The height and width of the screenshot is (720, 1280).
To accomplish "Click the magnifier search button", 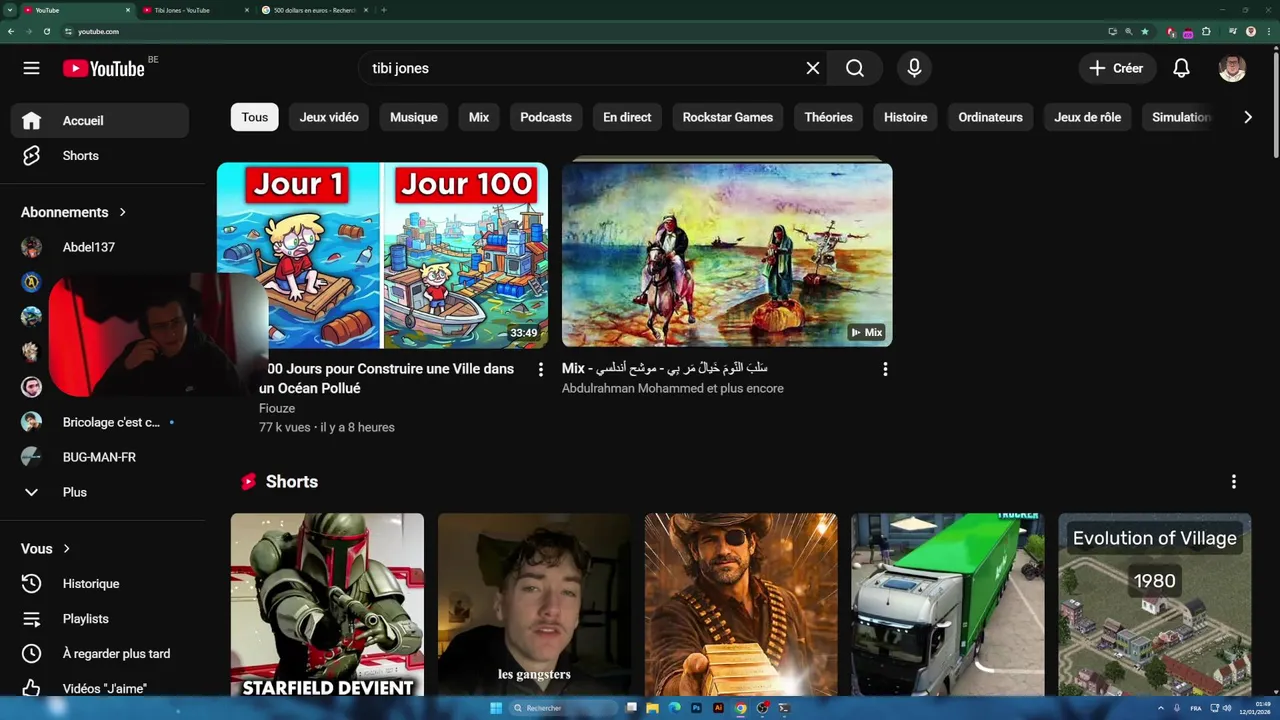I will [855, 68].
